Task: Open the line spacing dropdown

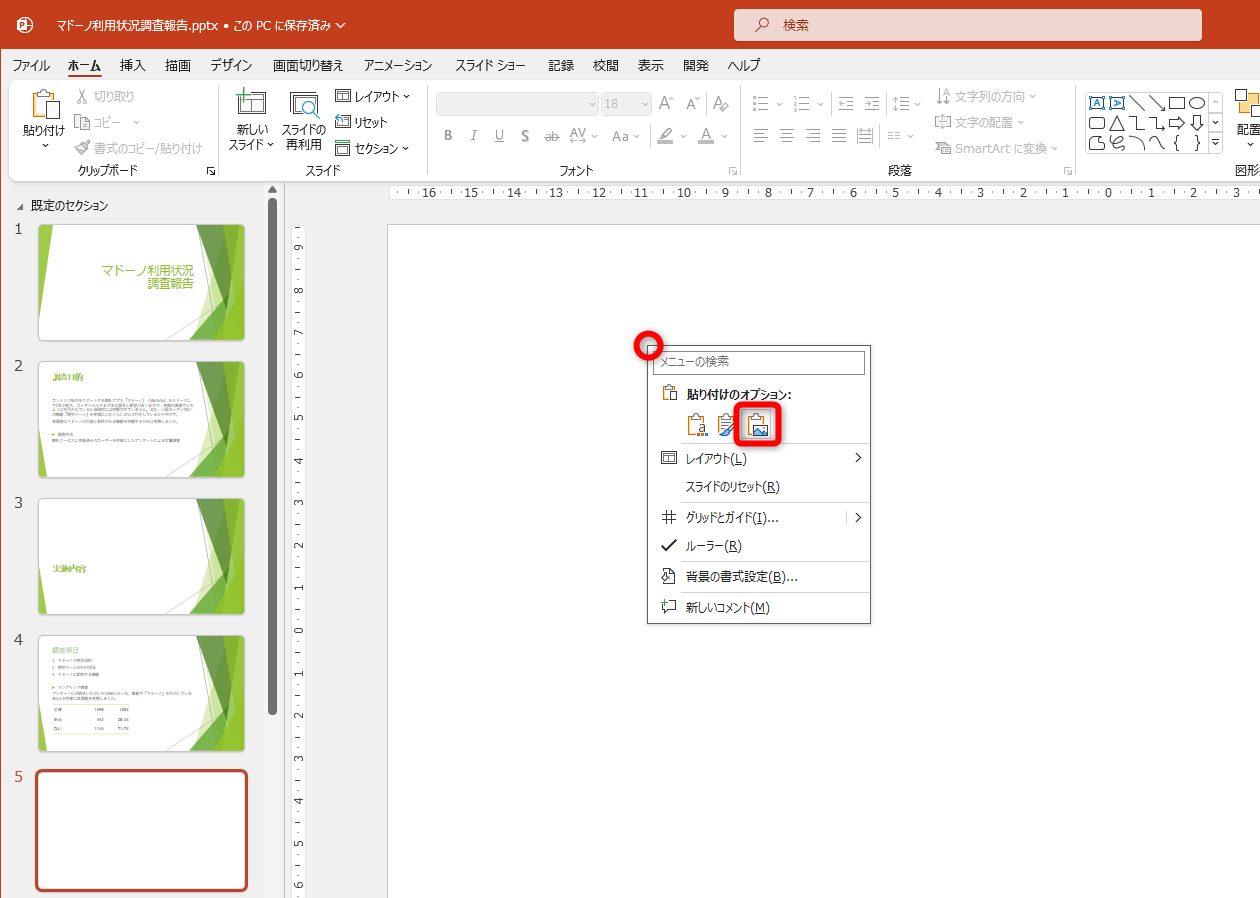Action: (x=907, y=104)
